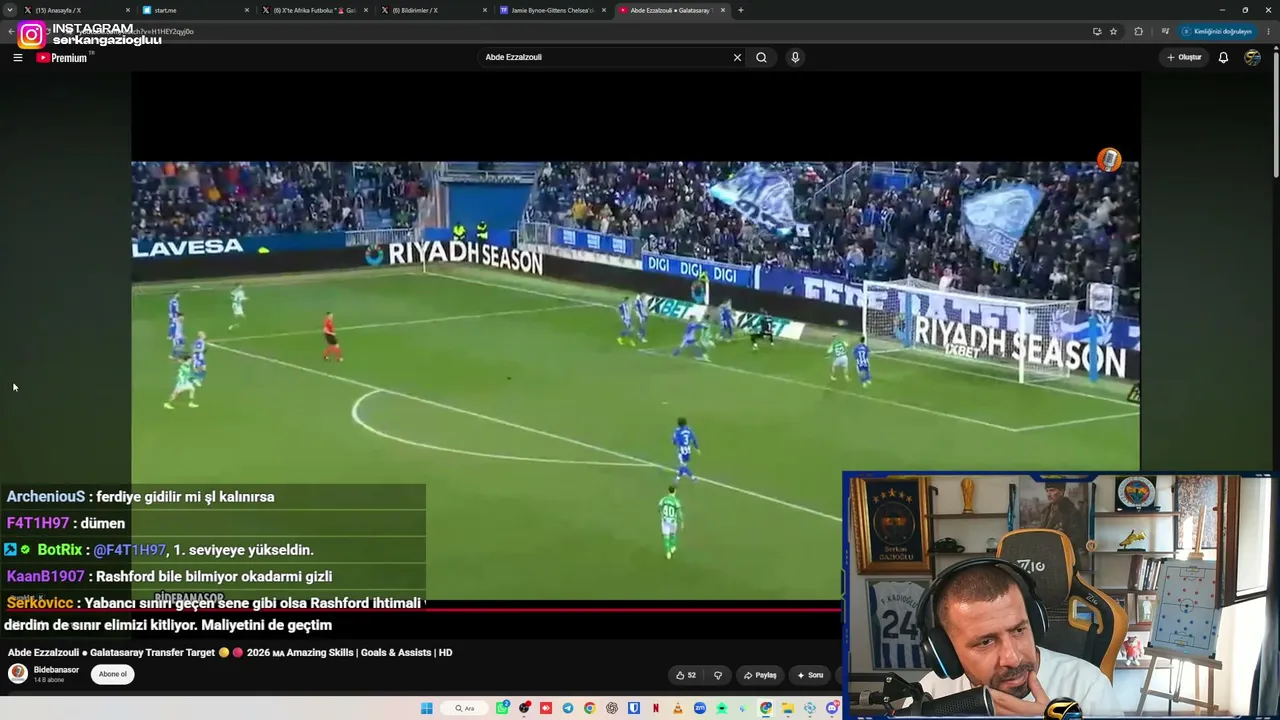Run search with the magnifier button

pyautogui.click(x=761, y=57)
